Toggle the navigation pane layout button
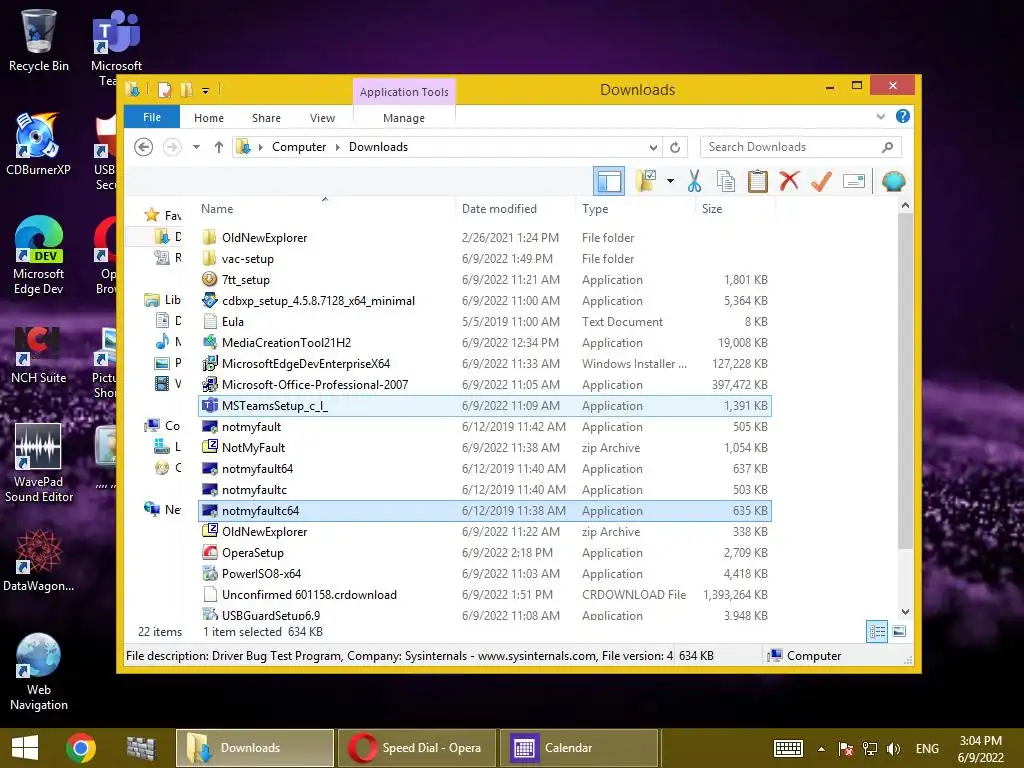This screenshot has width=1024, height=768. coord(609,181)
